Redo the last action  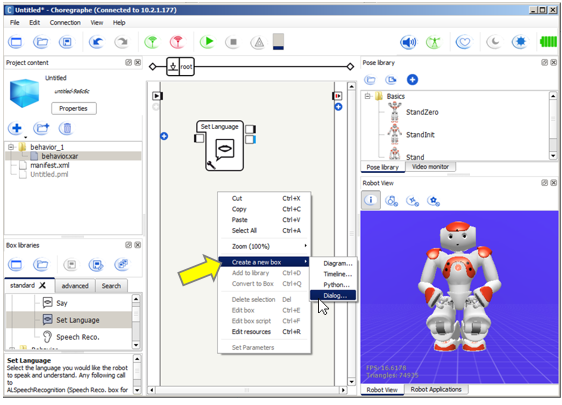coord(122,42)
